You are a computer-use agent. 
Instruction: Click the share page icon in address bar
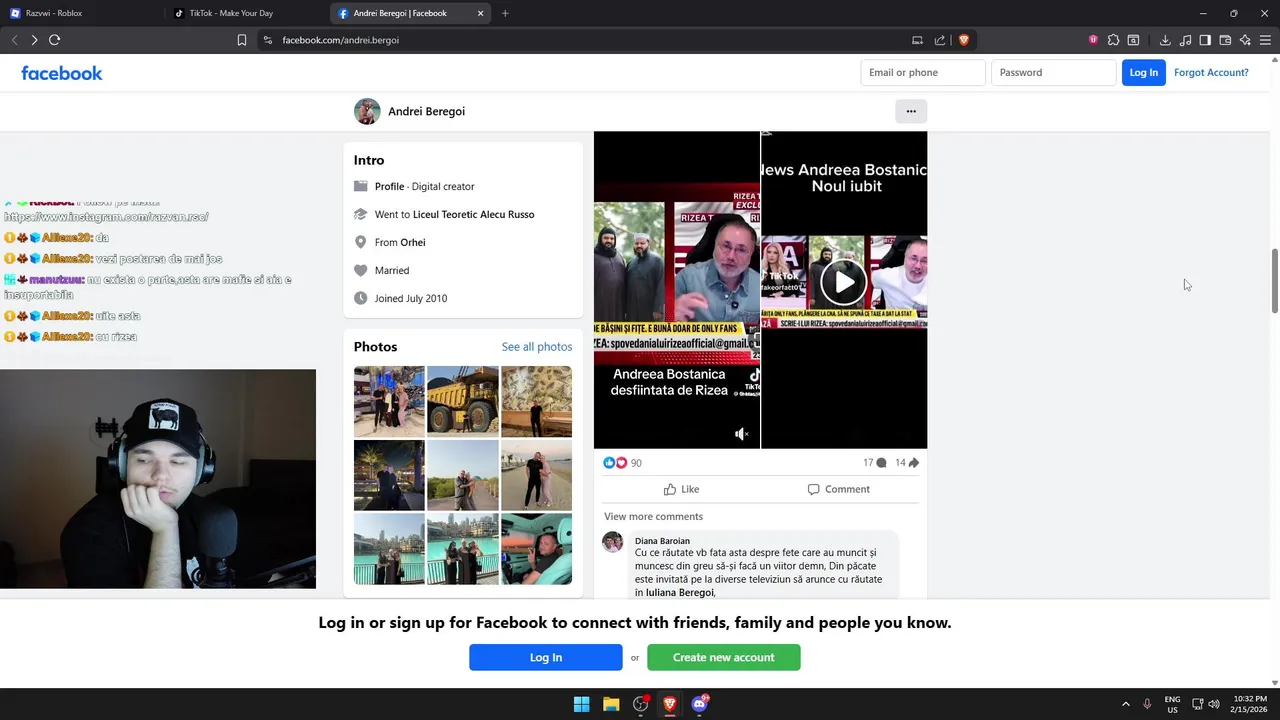[940, 40]
